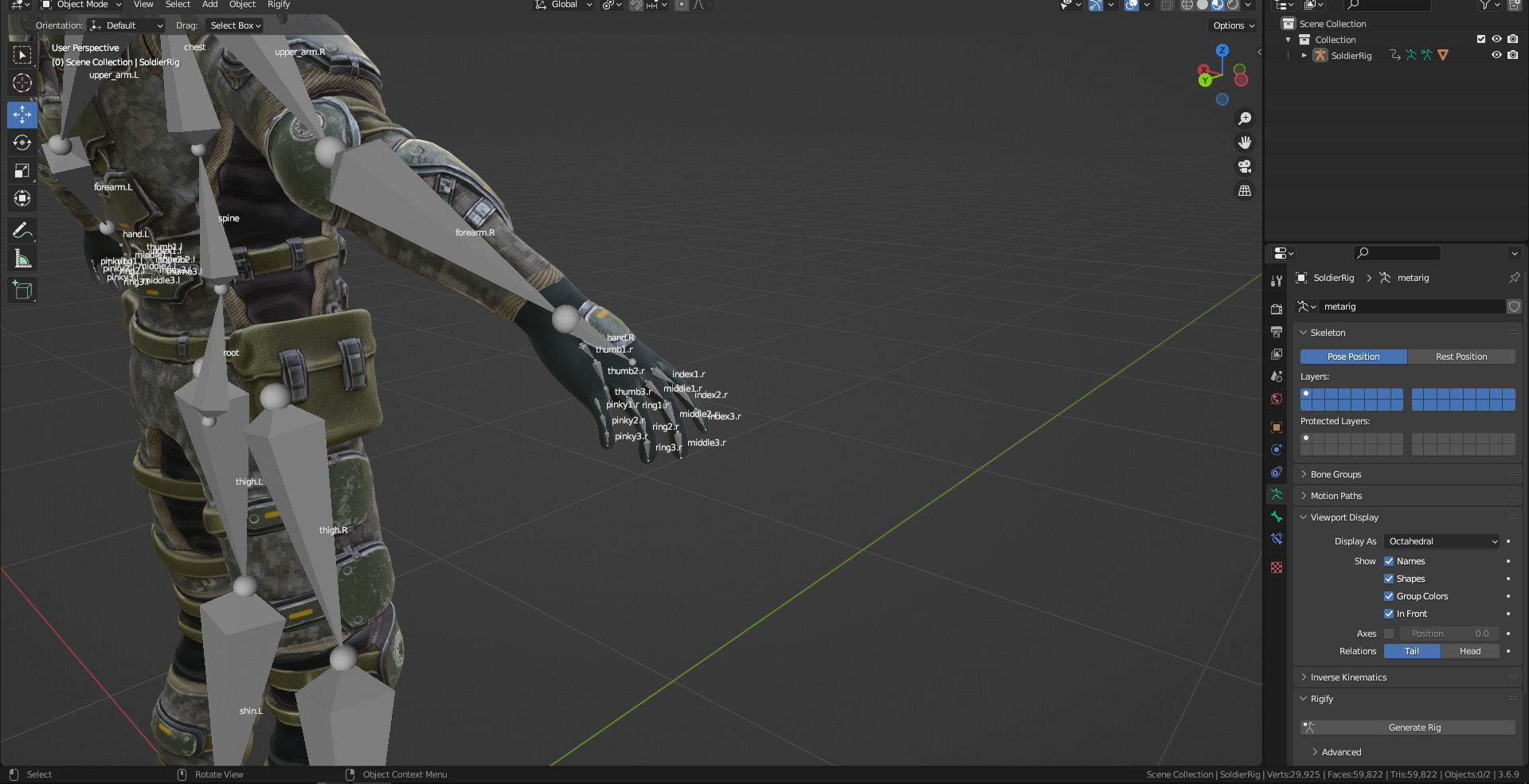Image resolution: width=1529 pixels, height=784 pixels.
Task: Open the Object properties tab
Action: pos(1277,427)
